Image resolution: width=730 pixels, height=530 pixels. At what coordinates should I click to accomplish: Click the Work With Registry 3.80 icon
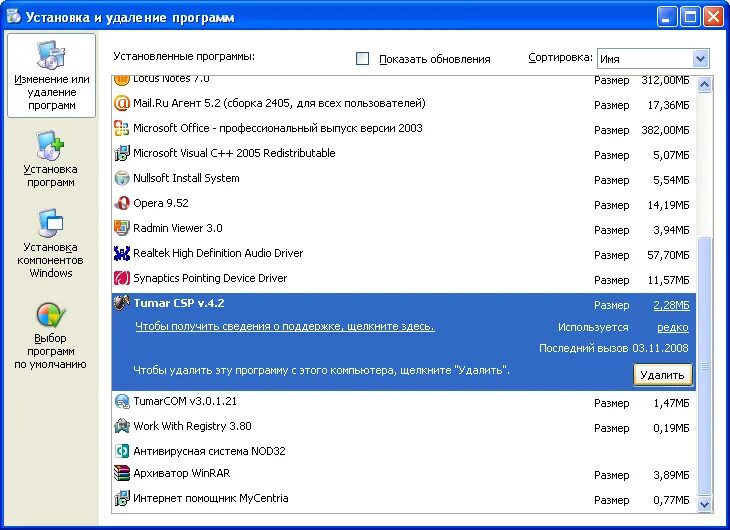[122, 426]
